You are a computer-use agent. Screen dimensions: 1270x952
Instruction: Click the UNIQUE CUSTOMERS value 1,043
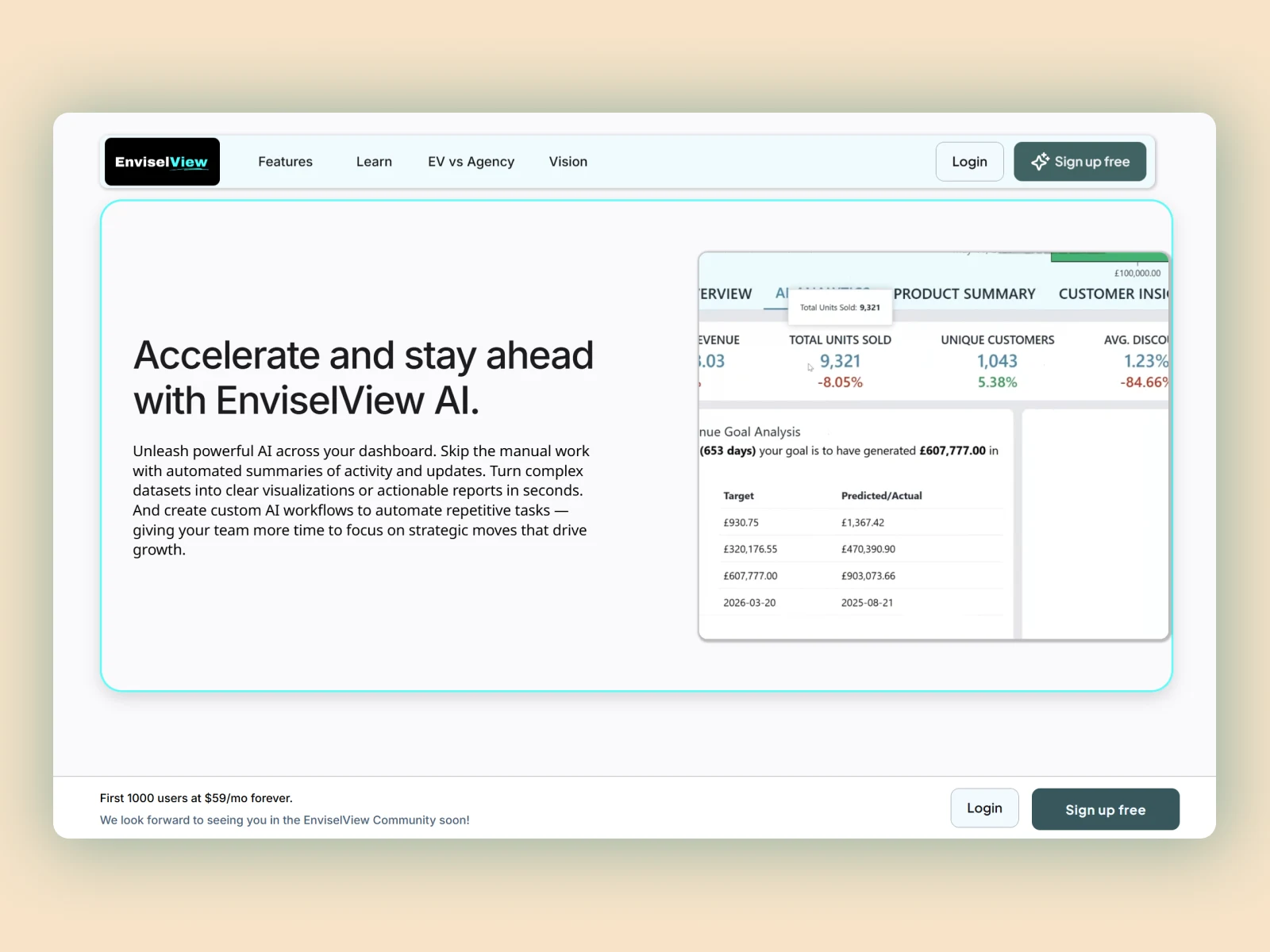997,361
